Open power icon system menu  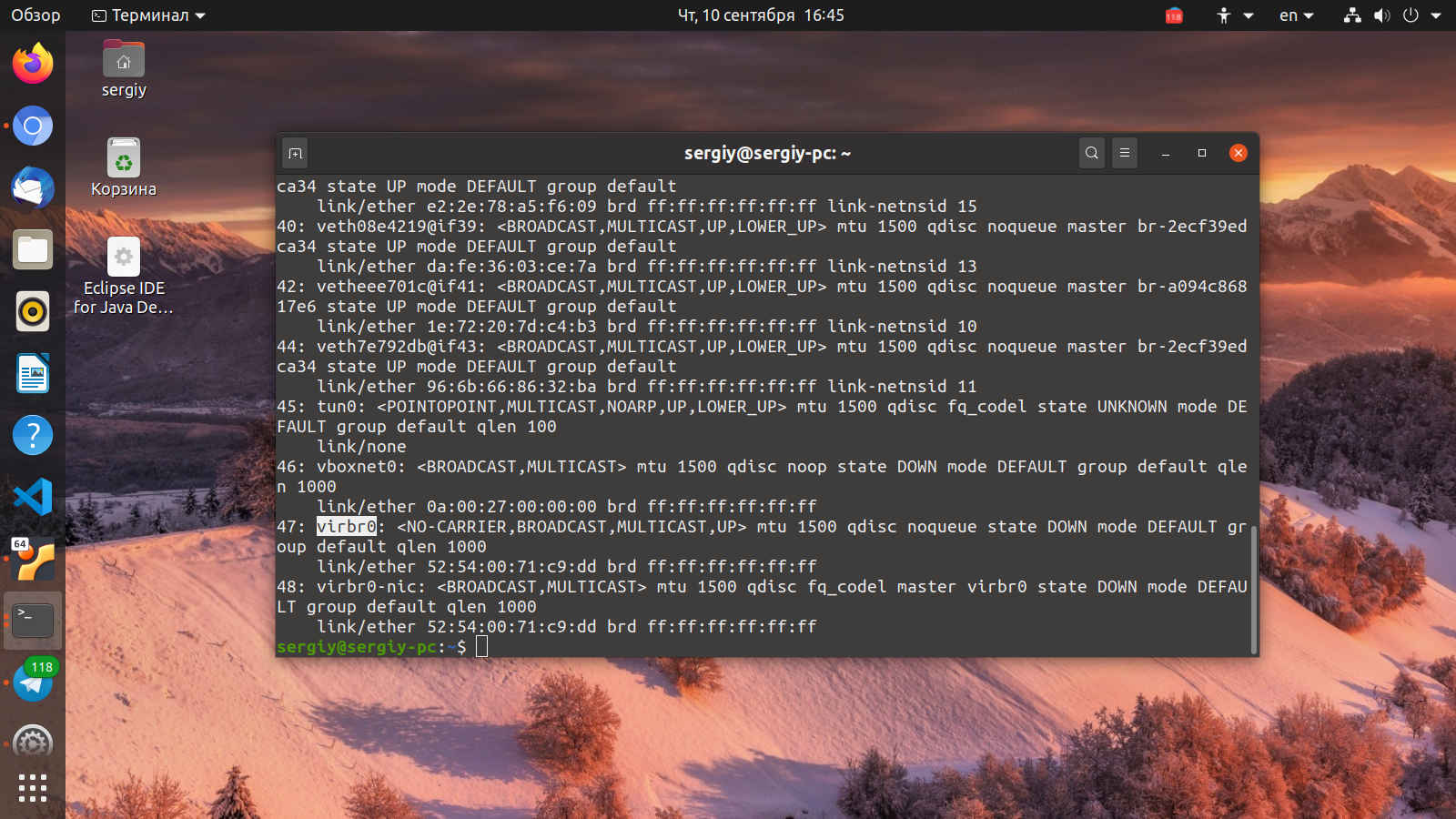point(1410,15)
